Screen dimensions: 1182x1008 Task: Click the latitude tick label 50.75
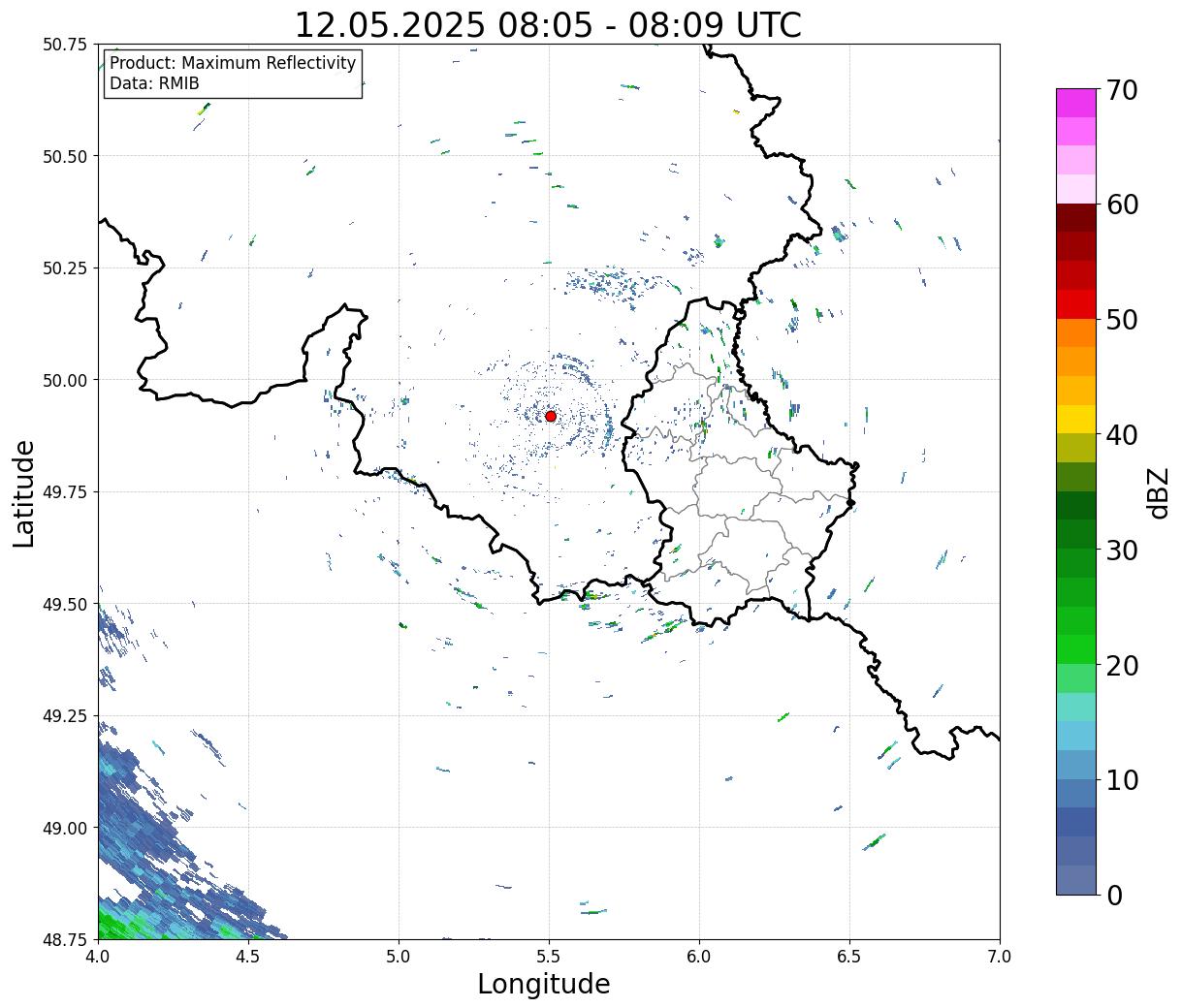click(x=65, y=45)
